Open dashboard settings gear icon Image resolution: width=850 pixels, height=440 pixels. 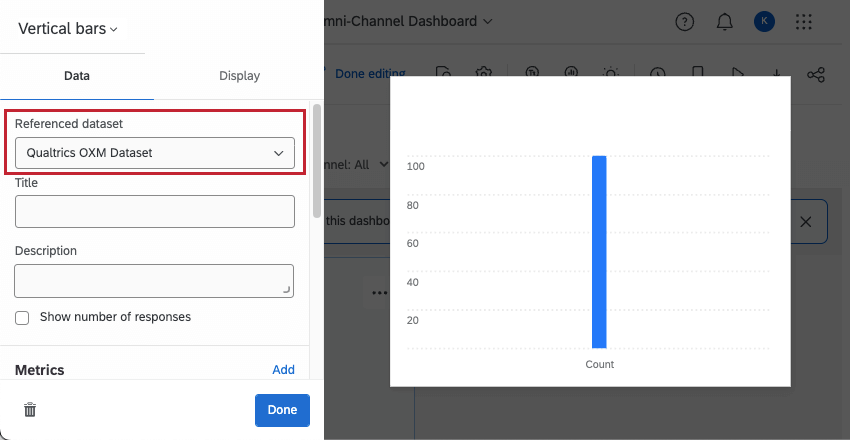coord(484,74)
